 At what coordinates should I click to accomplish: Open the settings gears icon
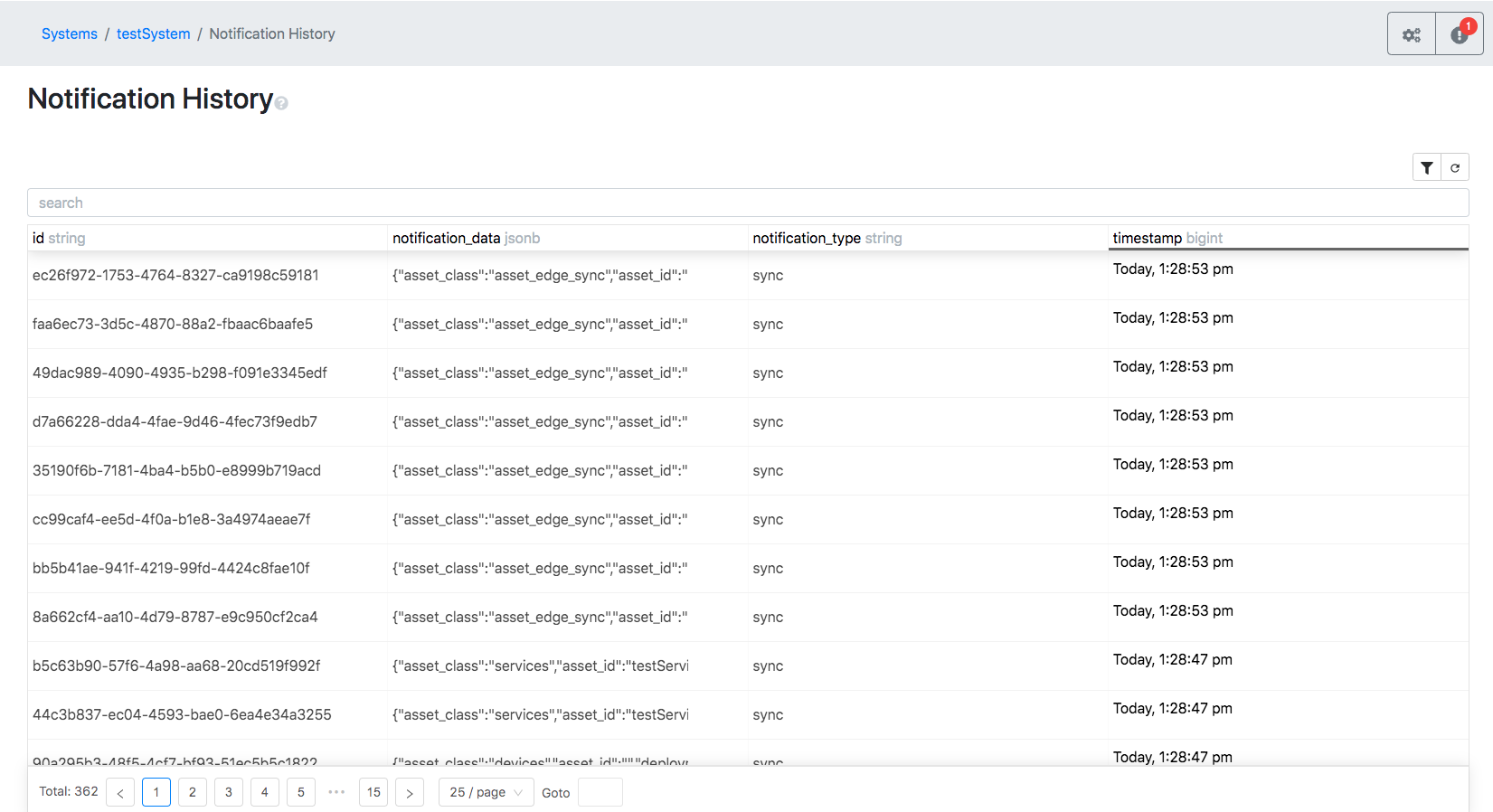coord(1411,34)
